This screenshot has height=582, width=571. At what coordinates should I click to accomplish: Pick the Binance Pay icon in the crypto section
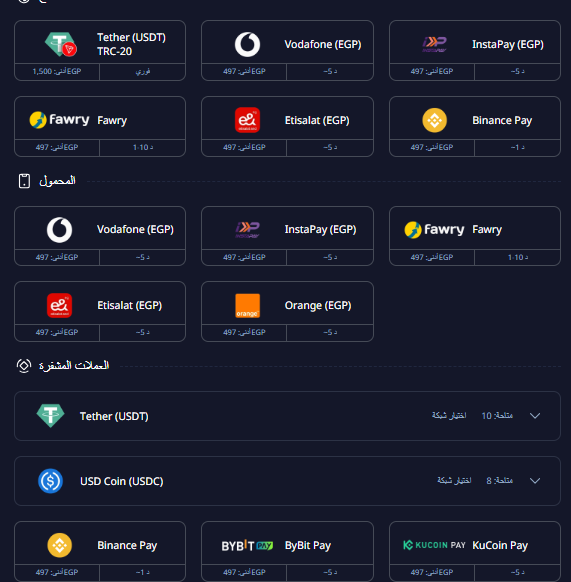[59, 545]
